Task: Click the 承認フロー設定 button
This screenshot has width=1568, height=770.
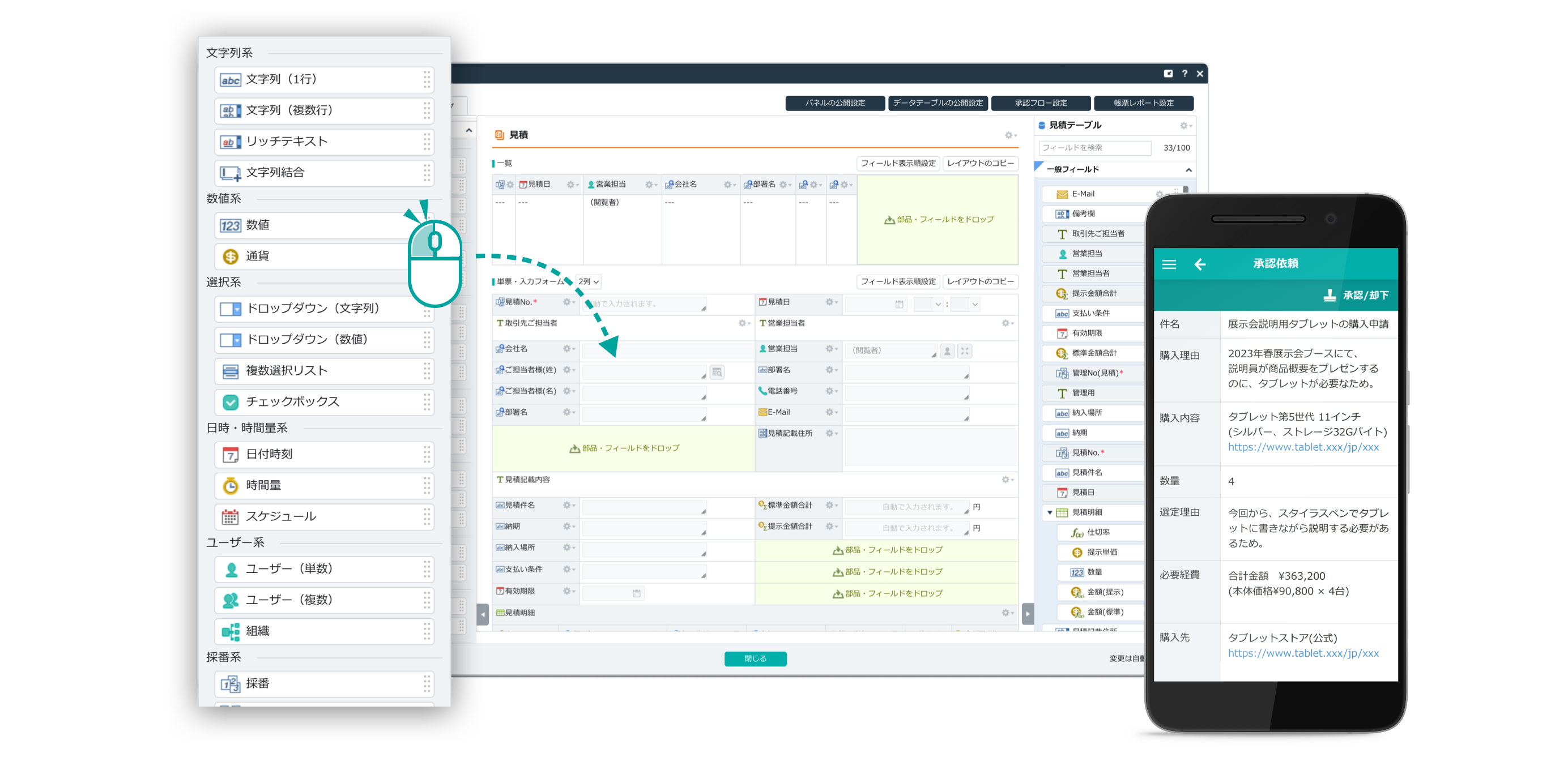Action: [x=1041, y=103]
